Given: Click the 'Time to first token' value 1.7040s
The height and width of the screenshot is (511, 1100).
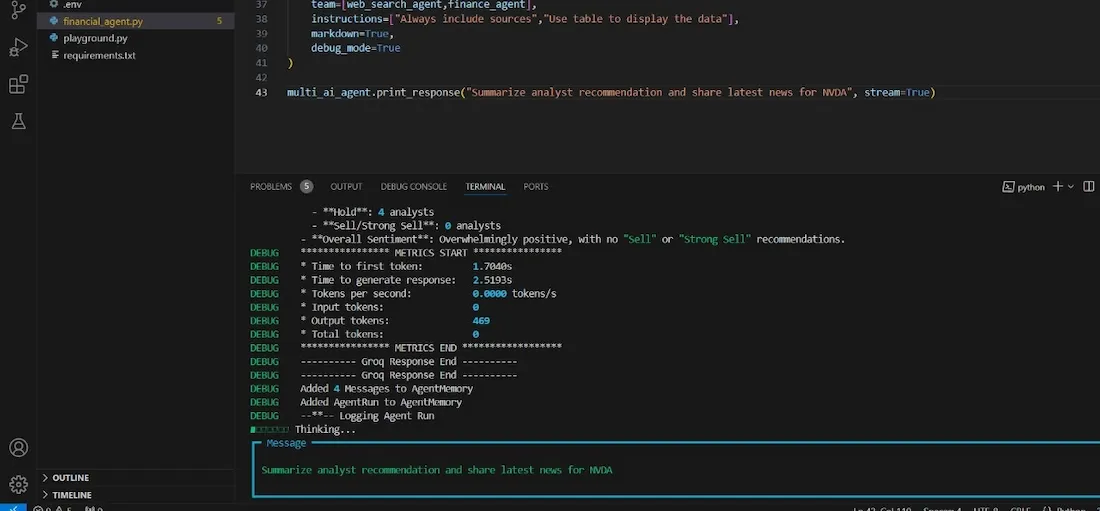Looking at the screenshot, I should click(x=492, y=267).
